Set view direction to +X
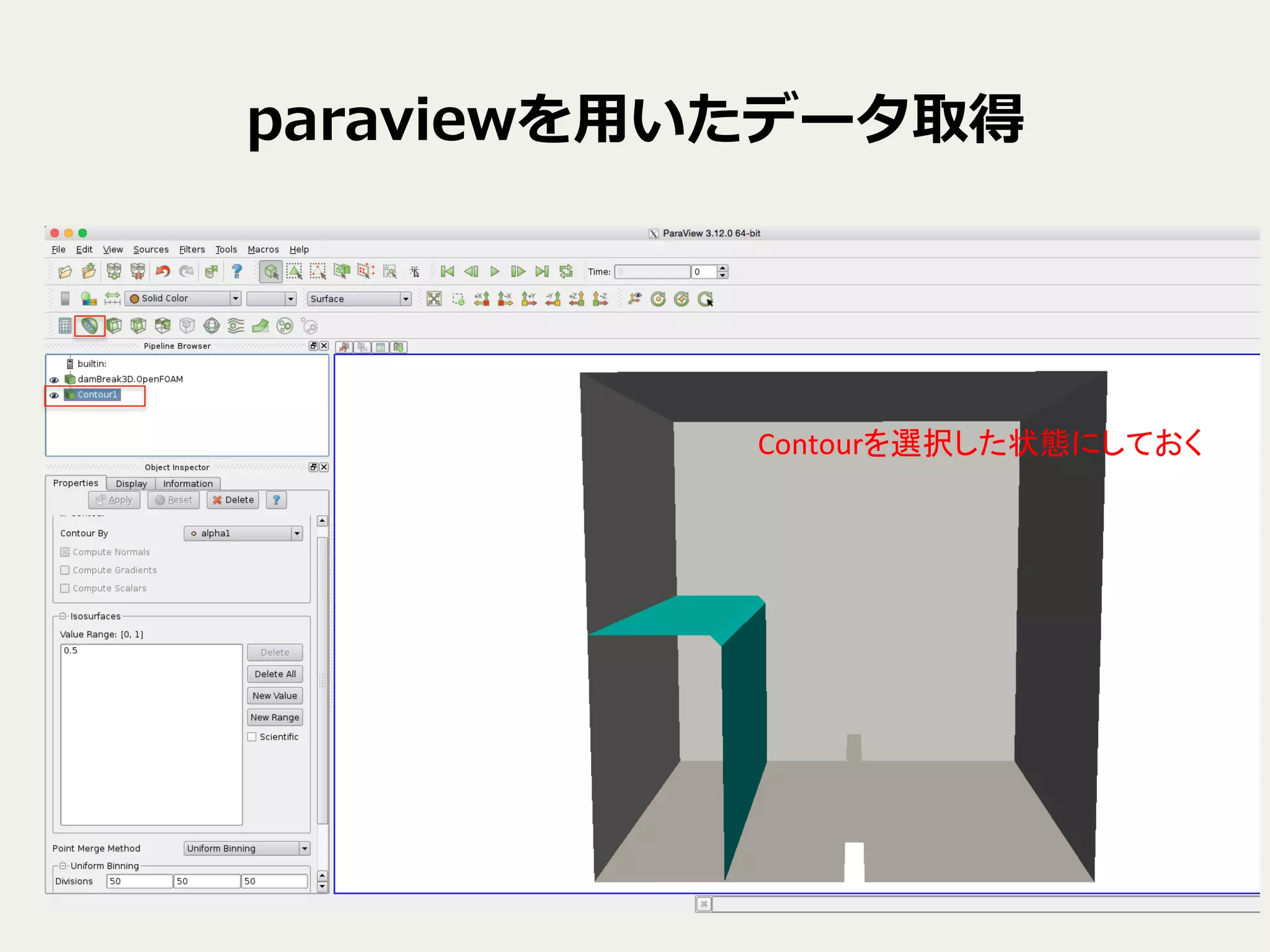 click(x=482, y=299)
